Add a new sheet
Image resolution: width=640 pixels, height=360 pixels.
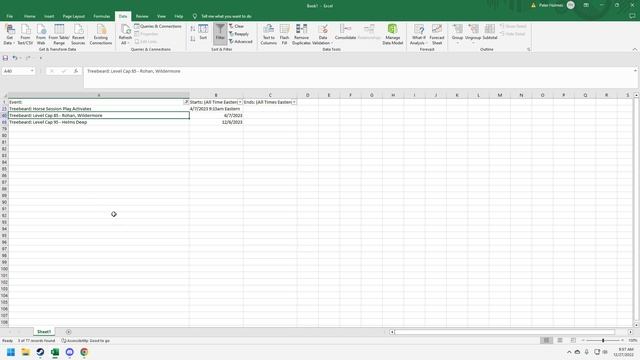pyautogui.click(x=69, y=332)
